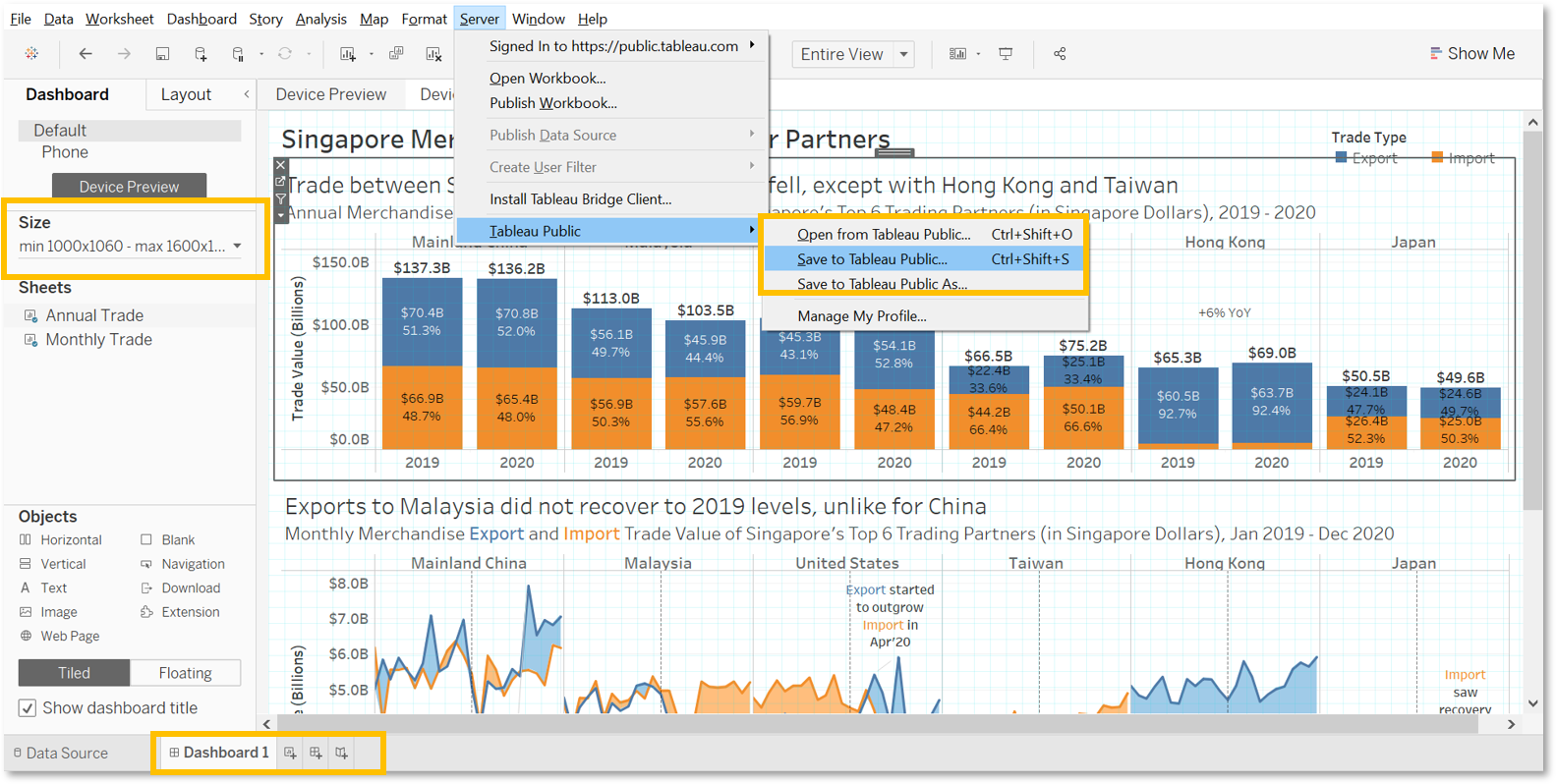Click the new worksheet icon beside Dashboard 1
This screenshot has height=784, width=1556.
pyautogui.click(x=290, y=753)
